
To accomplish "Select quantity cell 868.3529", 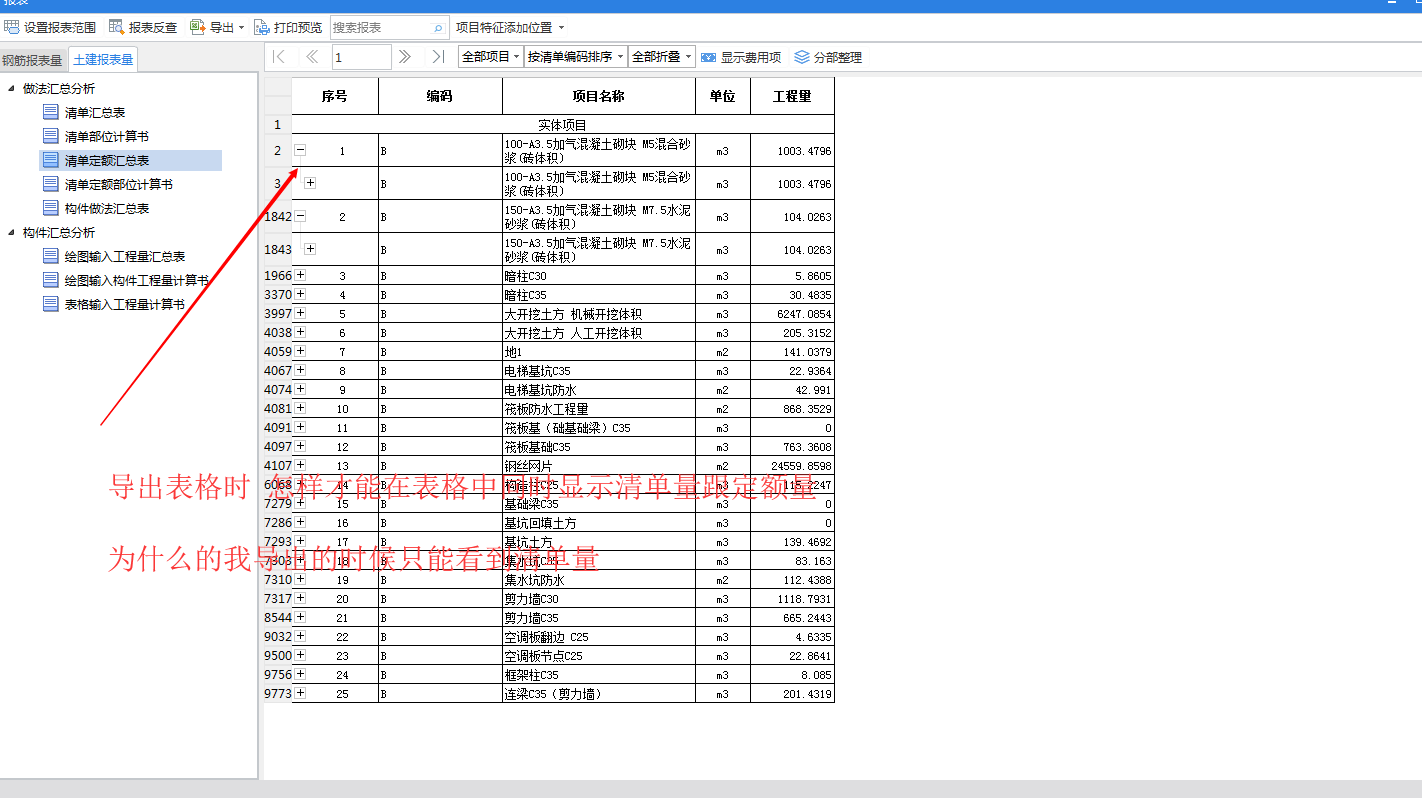I will click(792, 409).
